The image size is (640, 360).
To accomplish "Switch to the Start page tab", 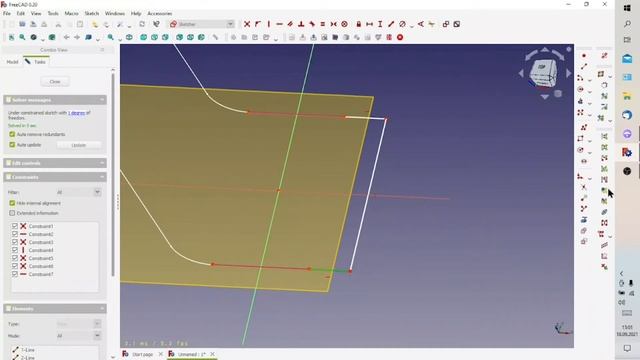I will pyautogui.click(x=142, y=354).
